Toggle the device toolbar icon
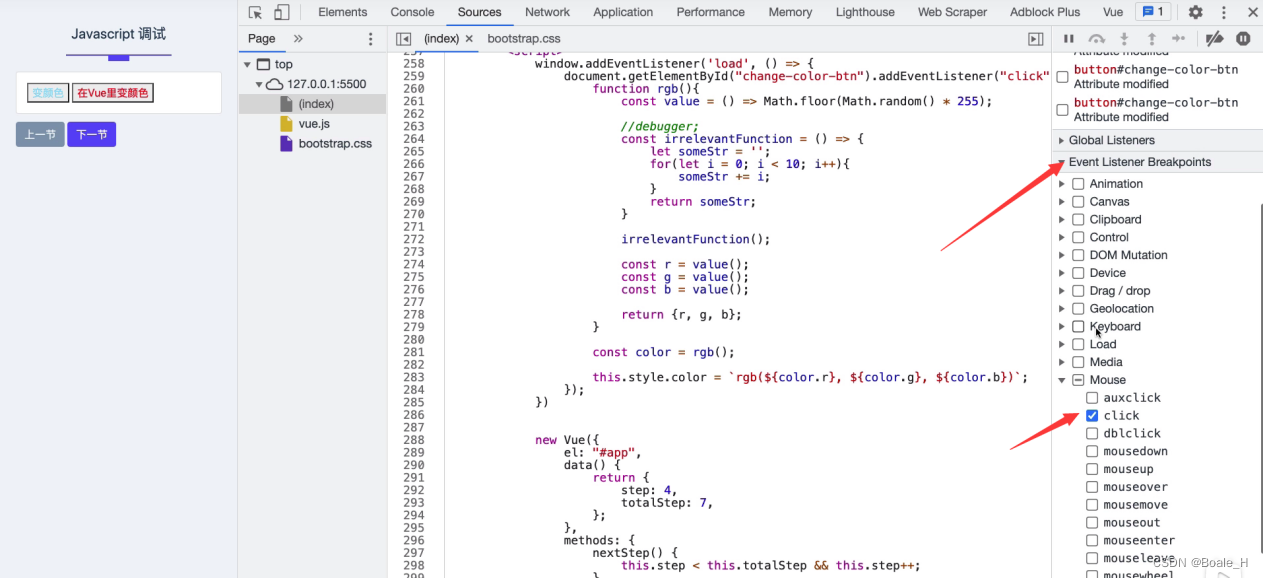Viewport: 1263px width, 578px height. coord(282,12)
